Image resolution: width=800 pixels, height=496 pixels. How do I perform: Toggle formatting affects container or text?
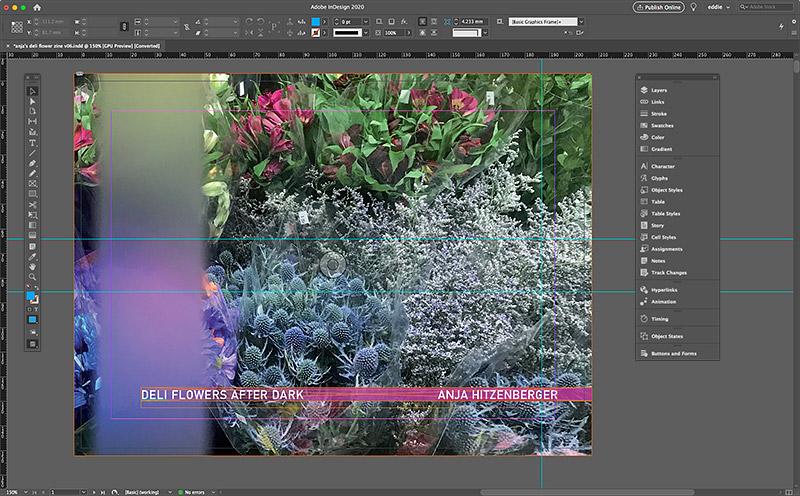coord(32,309)
